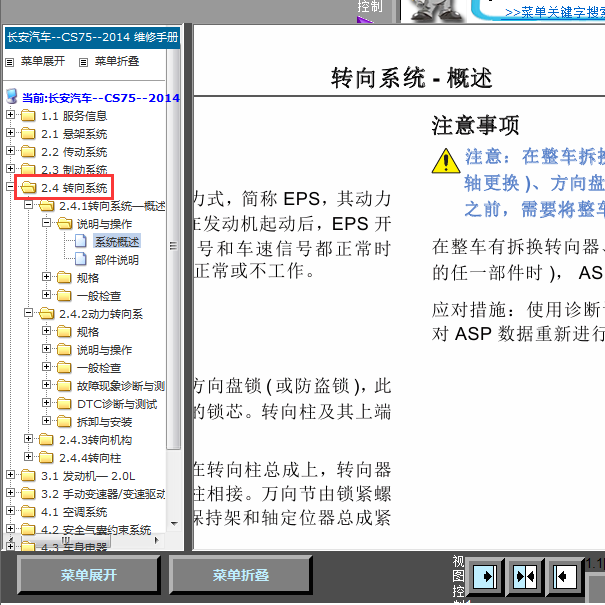The image size is (605, 605).
Task: Collapse the 2.4.2动力转向系 node
Action: click(x=29, y=313)
